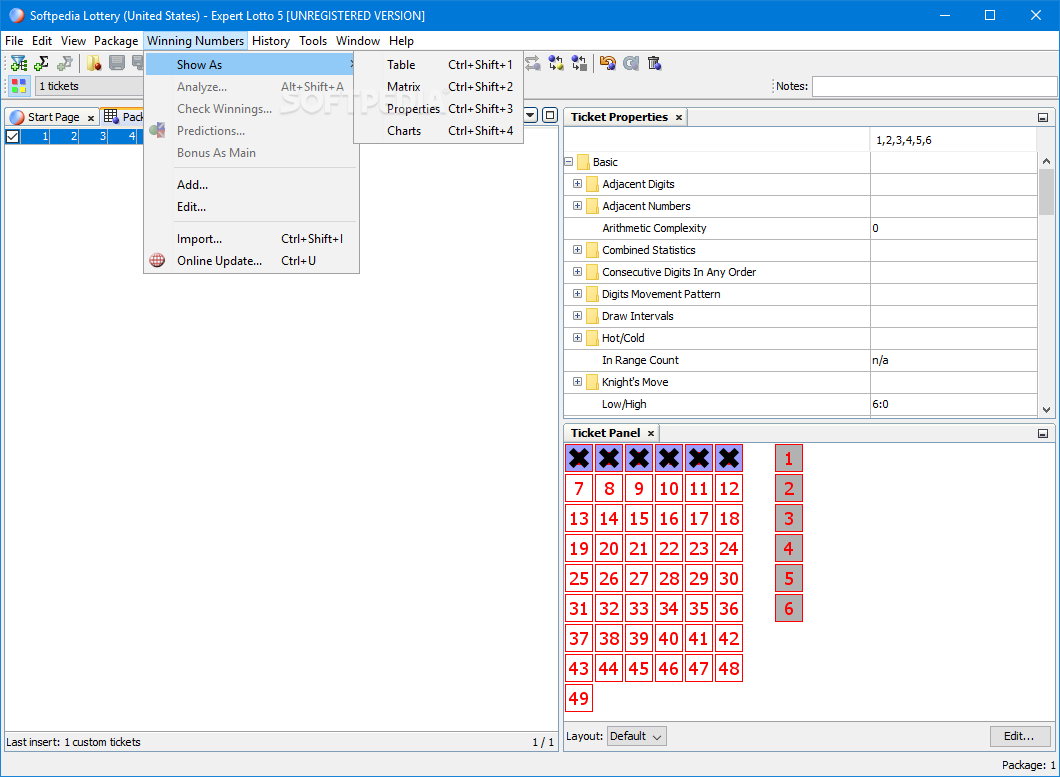Mark number 49 on the ticket panel
The width and height of the screenshot is (1060, 777).
[x=579, y=698]
